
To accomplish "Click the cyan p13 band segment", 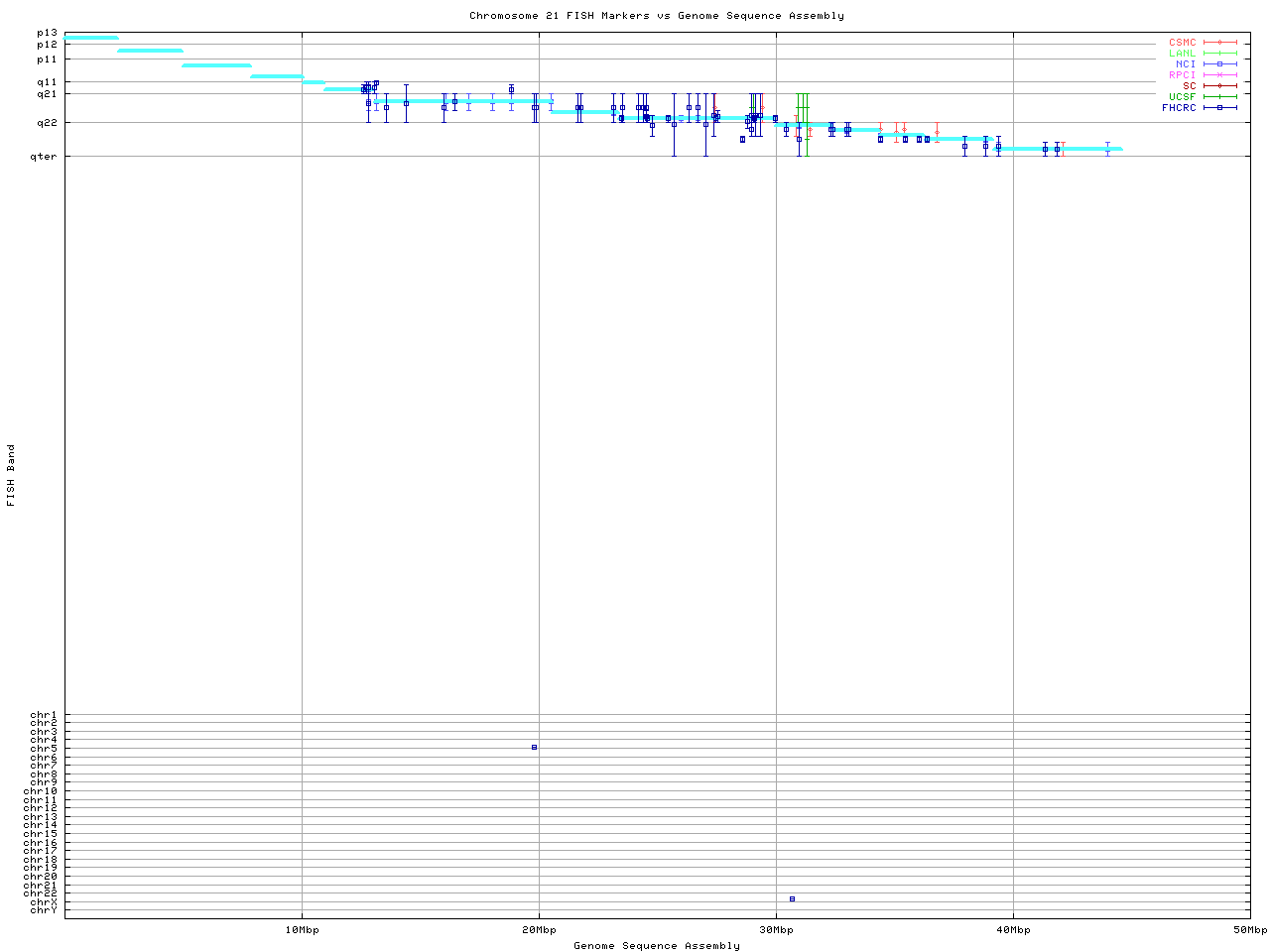I will click(x=91, y=38).
